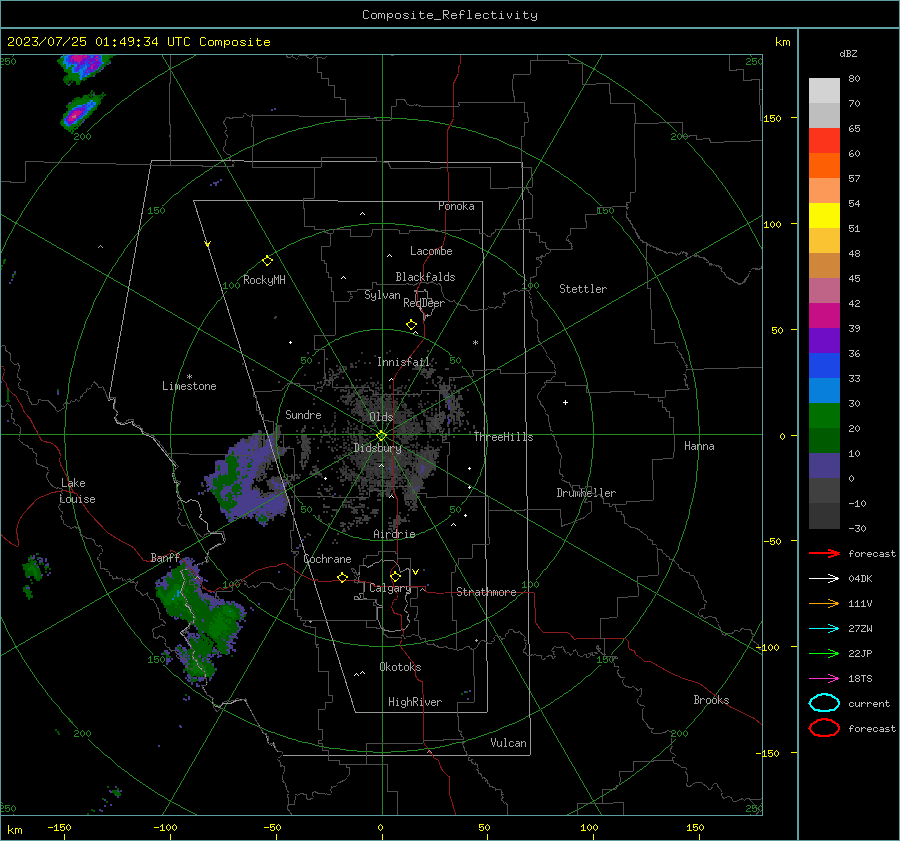Click the Drumheller label
The height and width of the screenshot is (841, 900).
click(586, 493)
